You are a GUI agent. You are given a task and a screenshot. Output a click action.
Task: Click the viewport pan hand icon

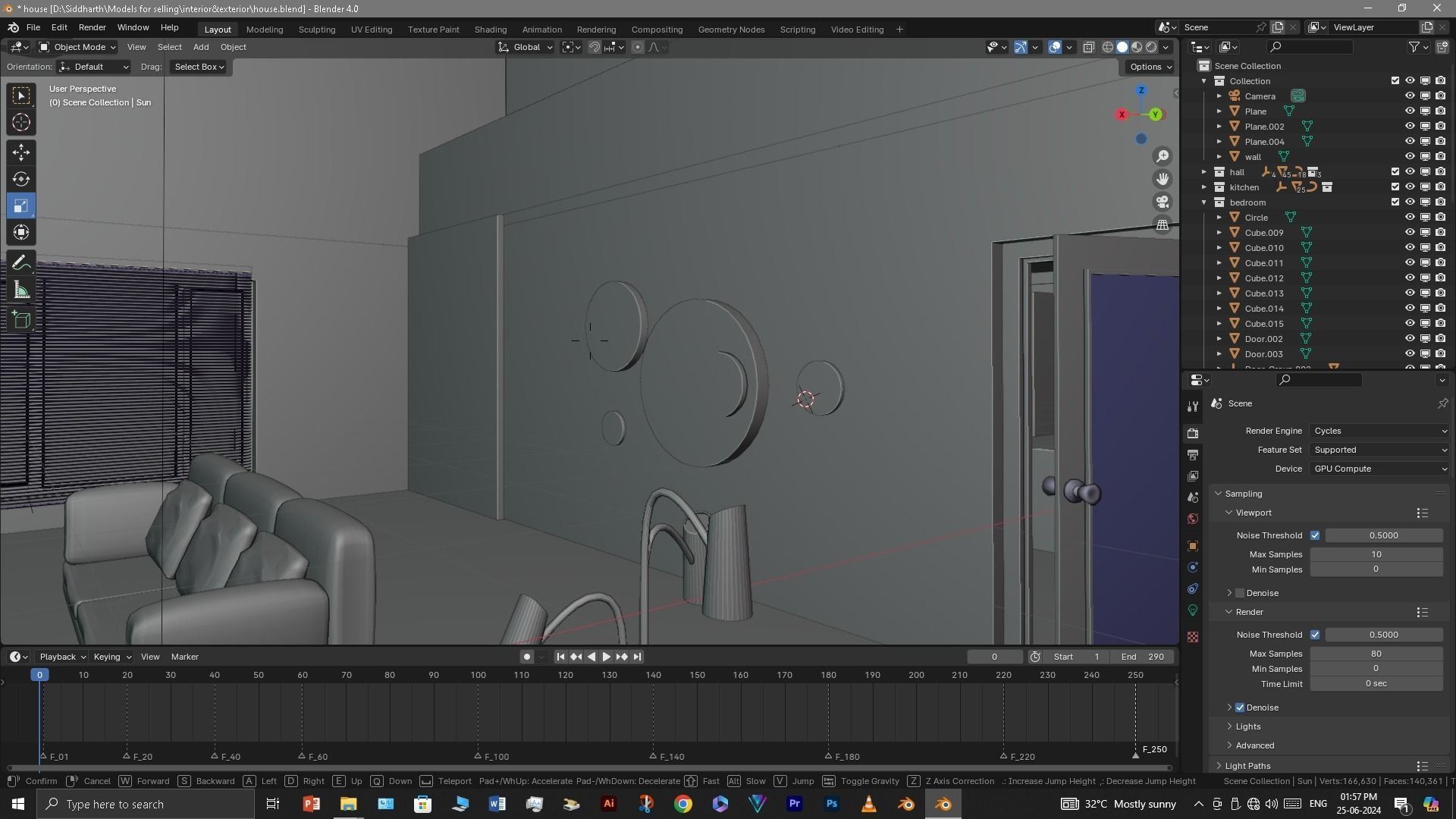click(x=1163, y=179)
